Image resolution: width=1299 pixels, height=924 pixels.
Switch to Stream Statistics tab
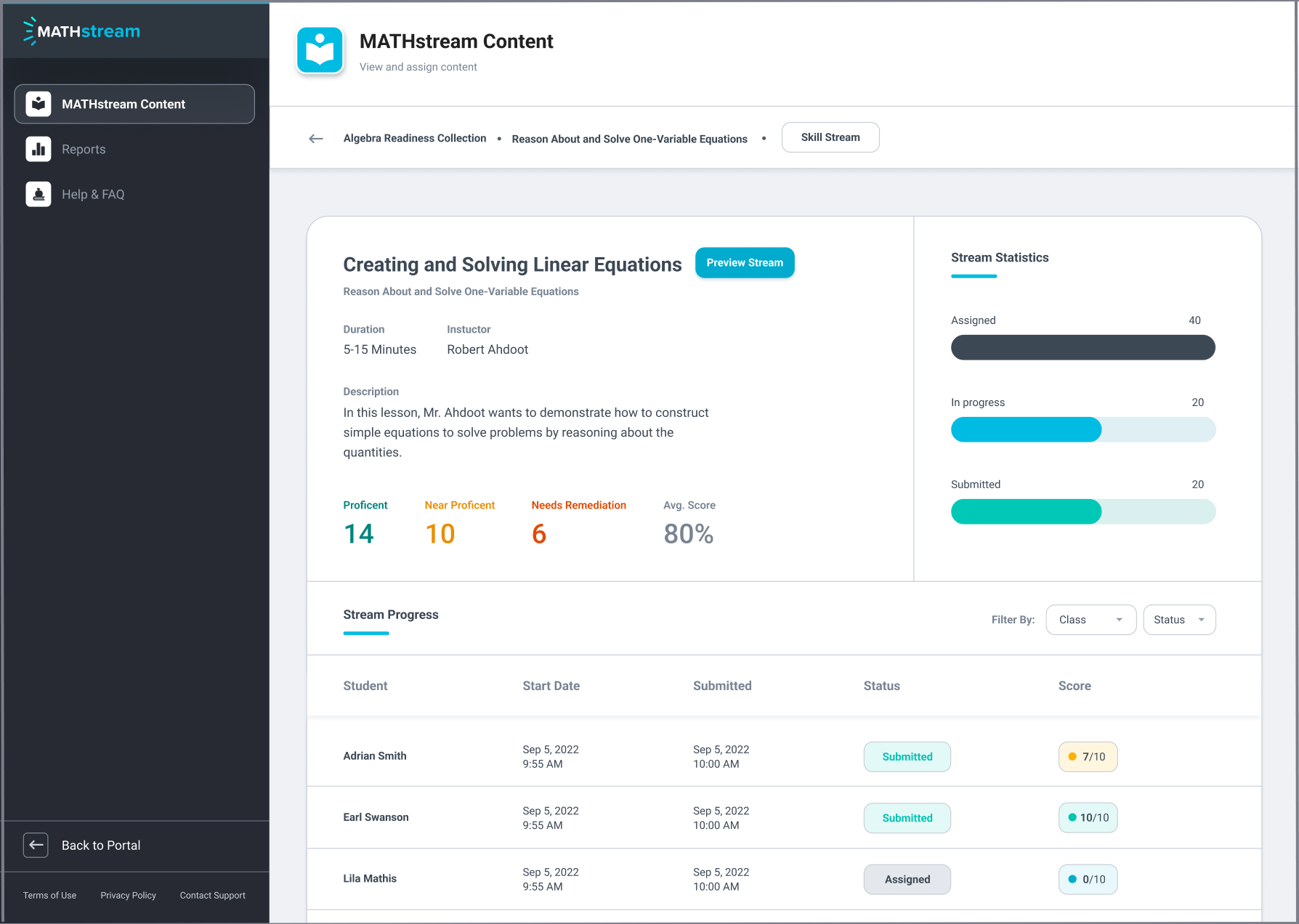coord(999,258)
